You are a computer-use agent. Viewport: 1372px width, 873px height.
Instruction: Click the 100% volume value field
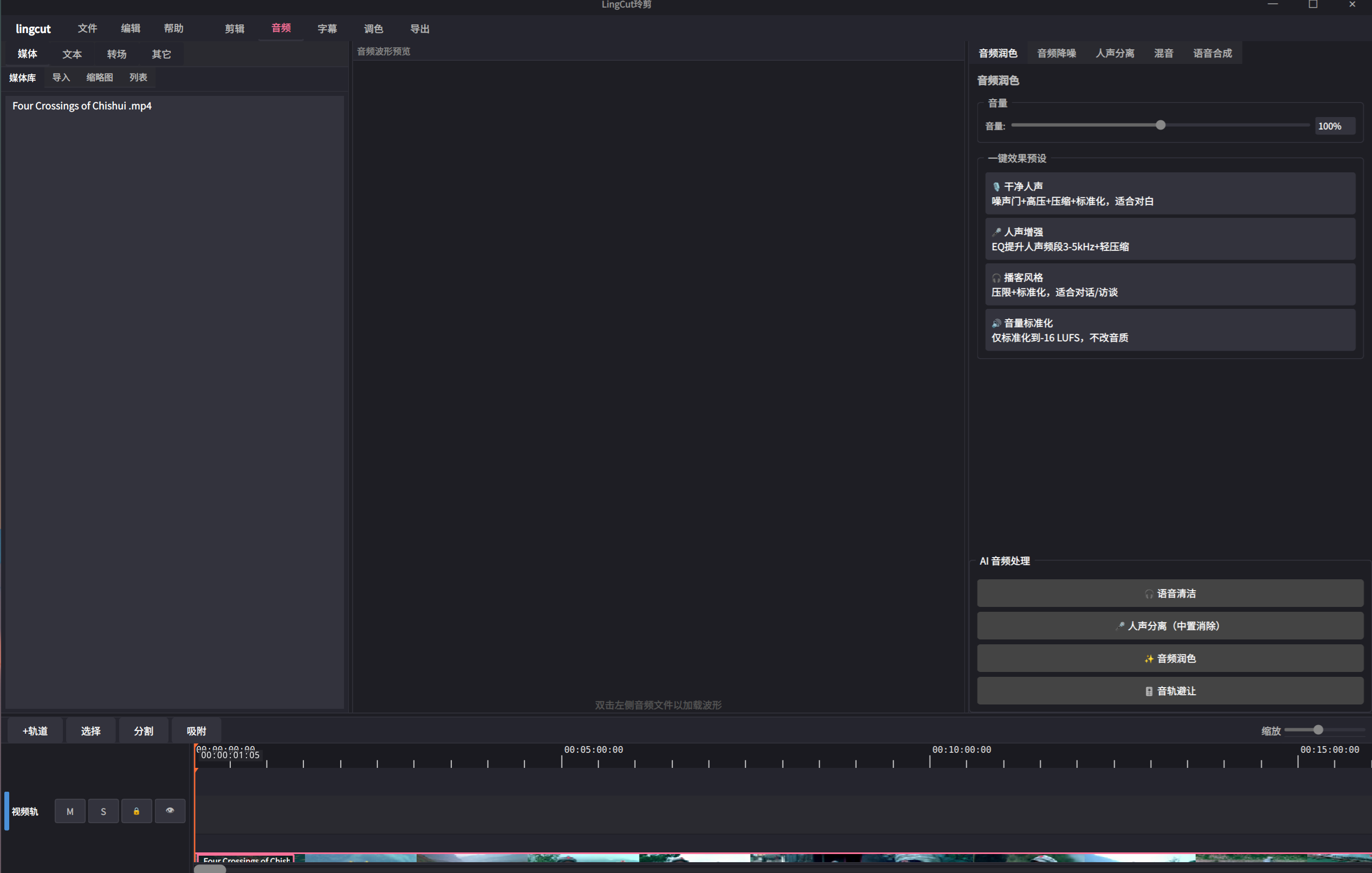[1335, 126]
